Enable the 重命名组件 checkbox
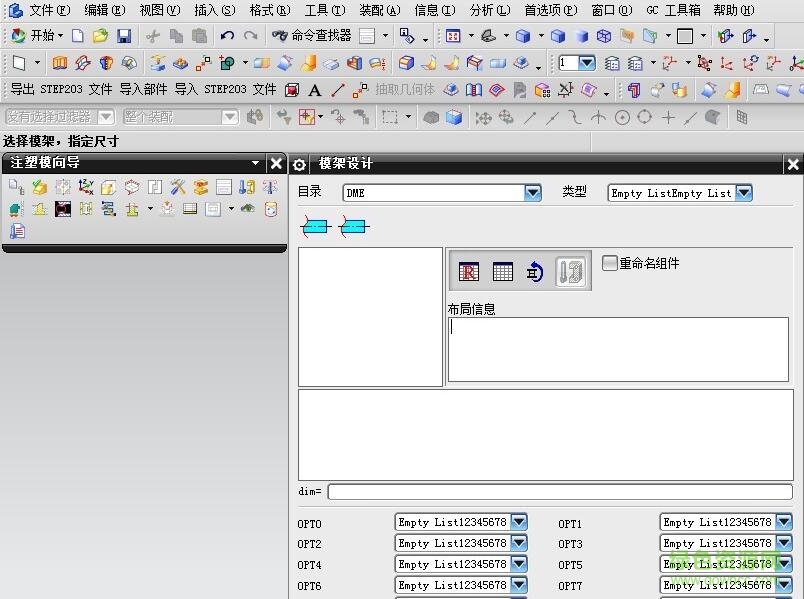The image size is (804, 599). coord(610,263)
